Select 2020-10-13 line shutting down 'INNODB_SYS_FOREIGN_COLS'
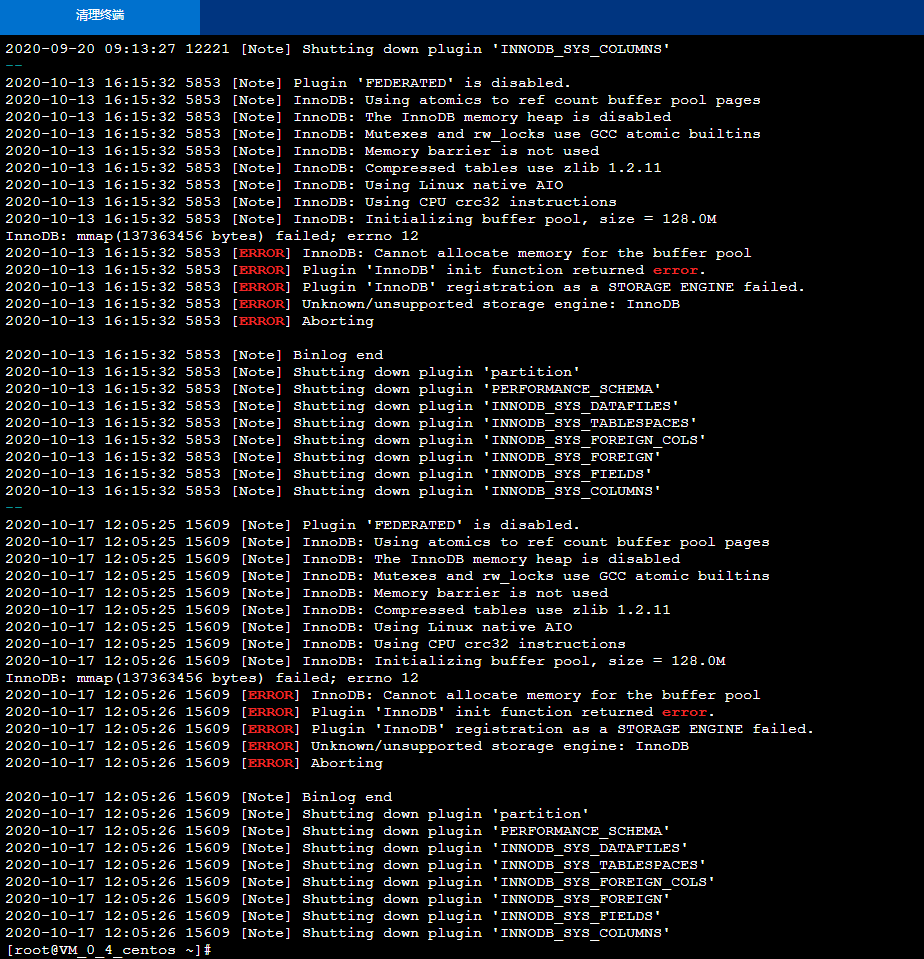This screenshot has height=959, width=924. pyautogui.click(x=355, y=440)
